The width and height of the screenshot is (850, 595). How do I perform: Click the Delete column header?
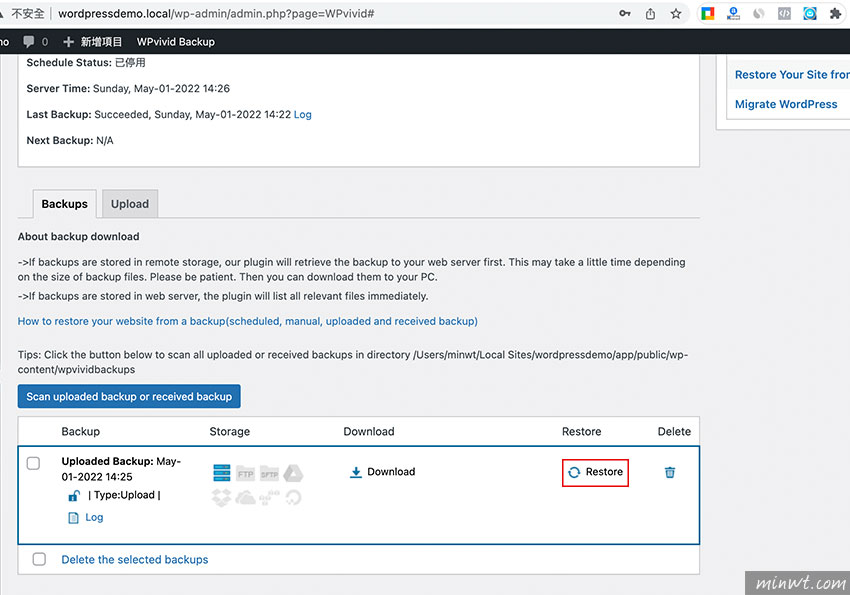(674, 432)
